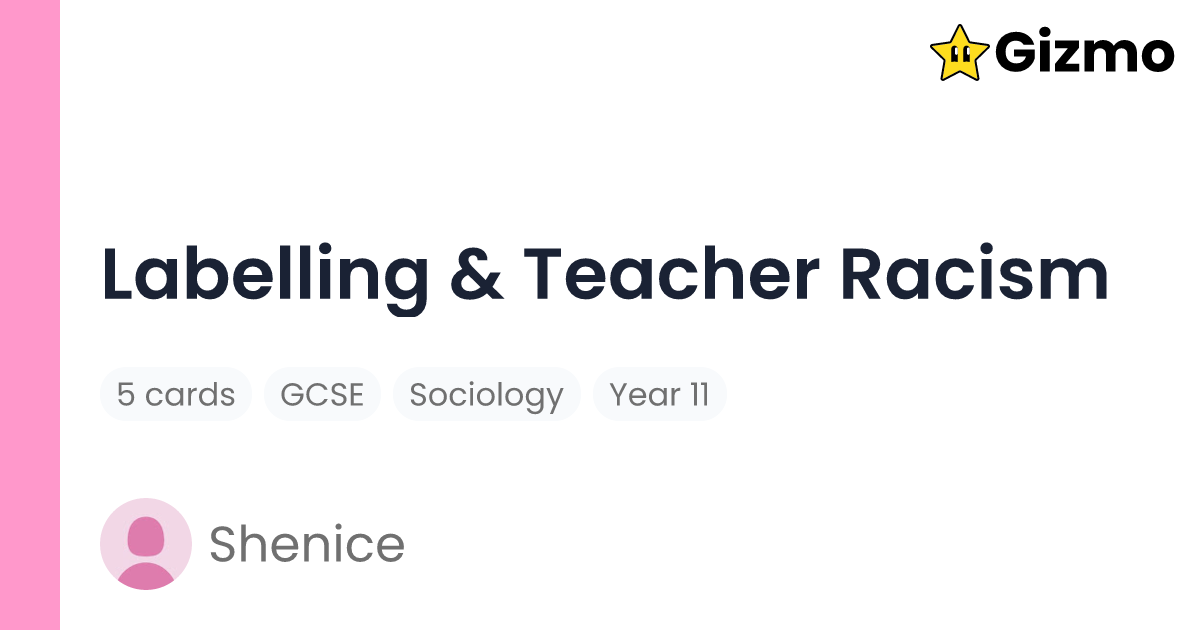Click the Gizmo wordmark text
The height and width of the screenshot is (630, 1200).
(x=1084, y=53)
